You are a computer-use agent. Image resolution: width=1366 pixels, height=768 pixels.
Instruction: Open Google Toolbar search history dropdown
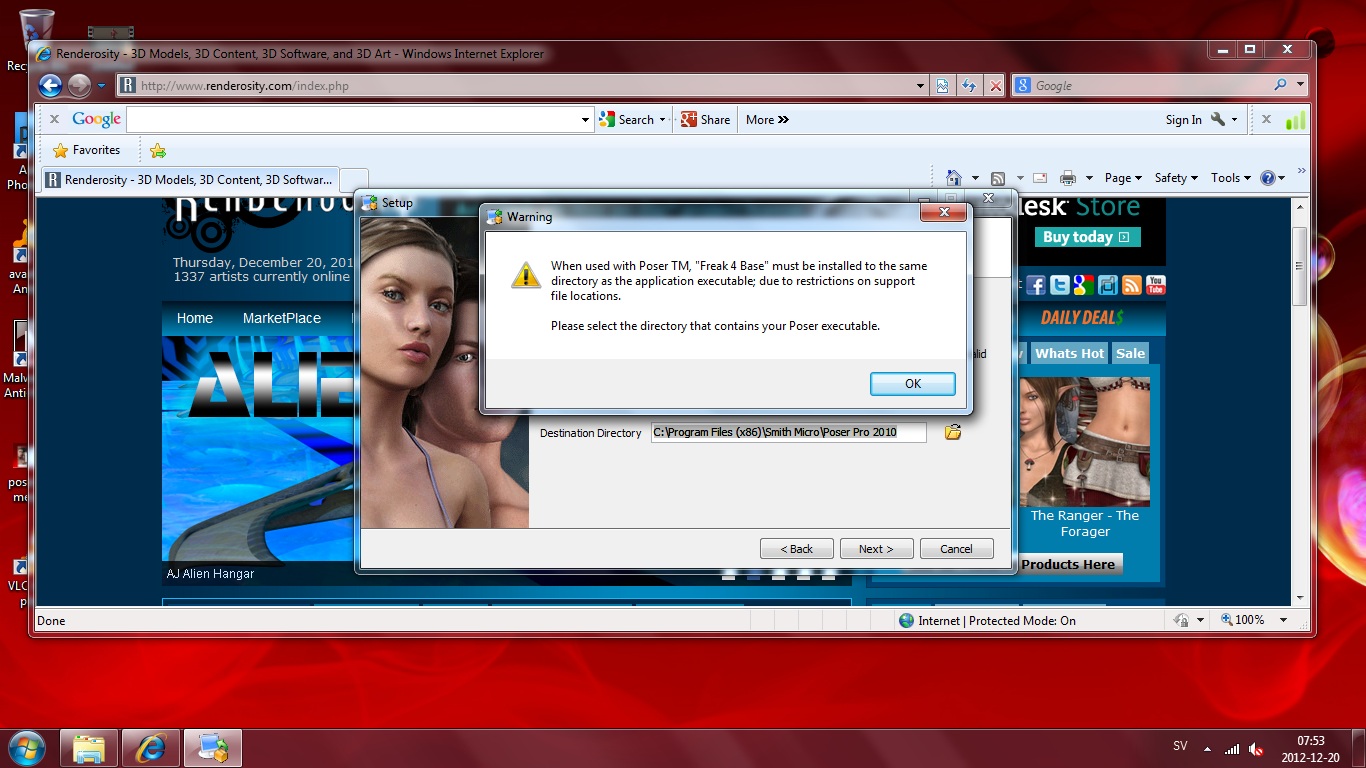(586, 120)
